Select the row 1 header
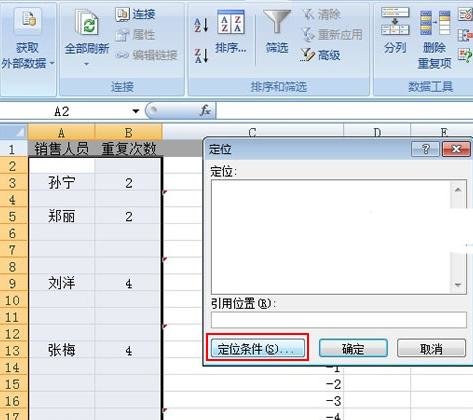 coord(13,149)
